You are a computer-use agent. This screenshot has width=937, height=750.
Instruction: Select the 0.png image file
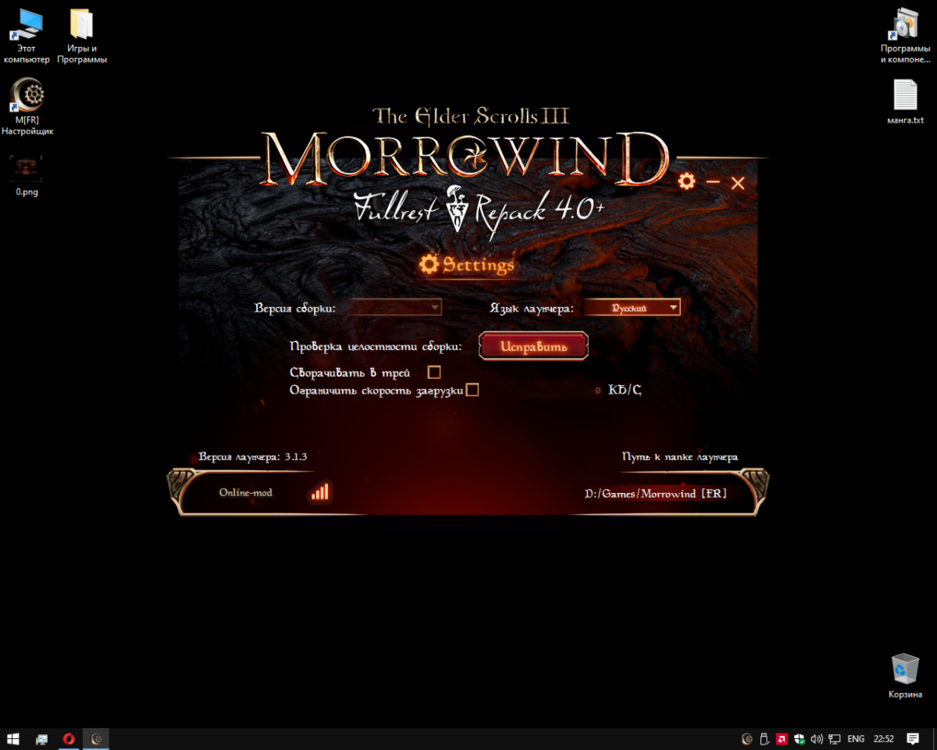[x=26, y=167]
